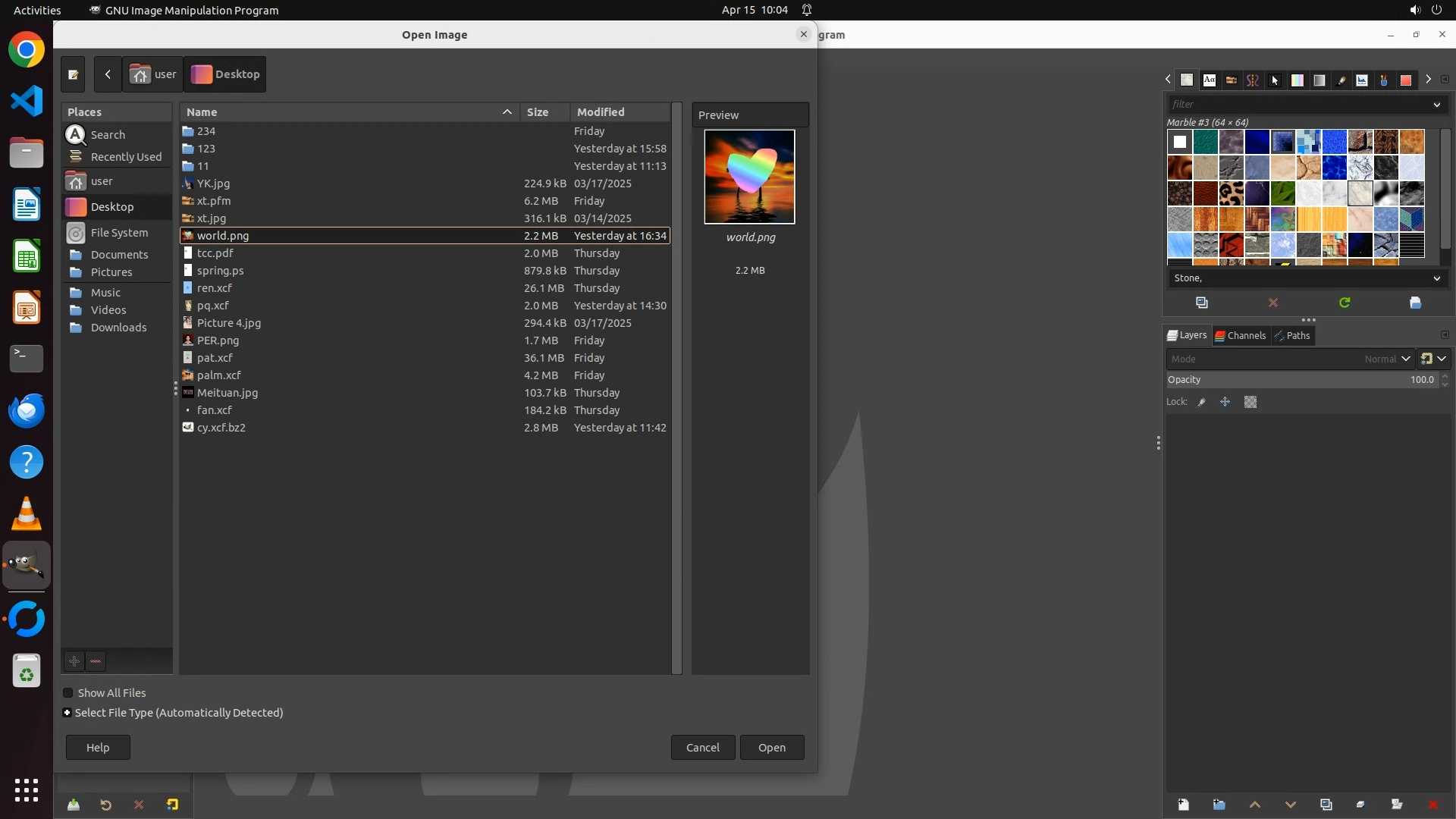
Task: Toggle lock pixels paintbrush icon
Action: 1202,403
